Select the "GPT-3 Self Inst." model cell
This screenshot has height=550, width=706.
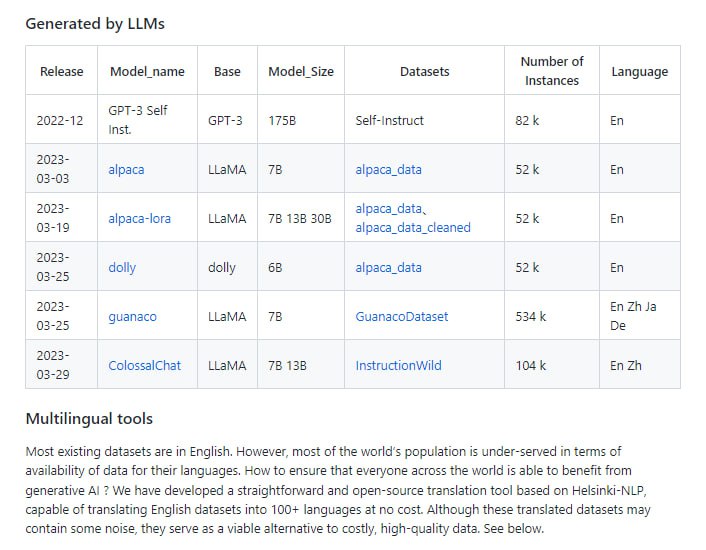(x=138, y=120)
